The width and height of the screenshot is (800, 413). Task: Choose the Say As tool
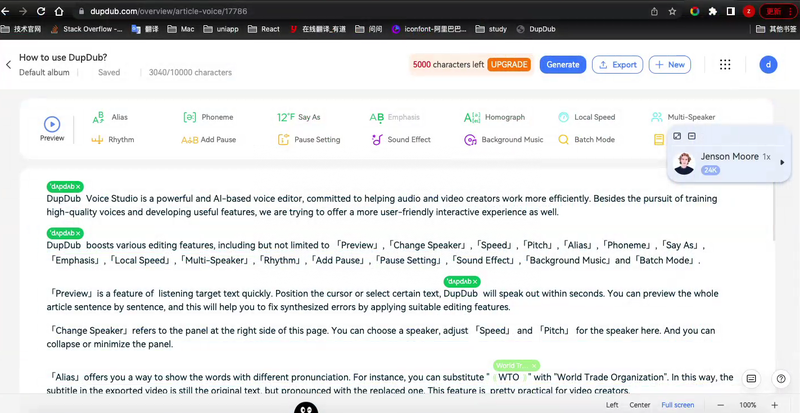298,117
